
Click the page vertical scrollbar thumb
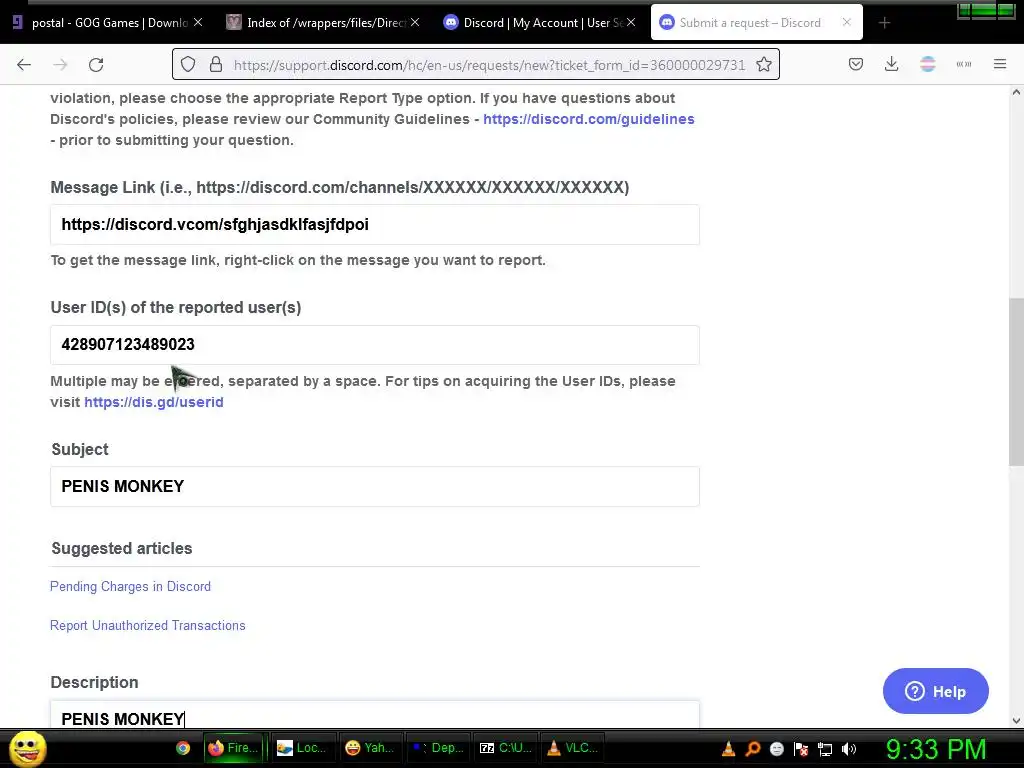pos(1016,382)
